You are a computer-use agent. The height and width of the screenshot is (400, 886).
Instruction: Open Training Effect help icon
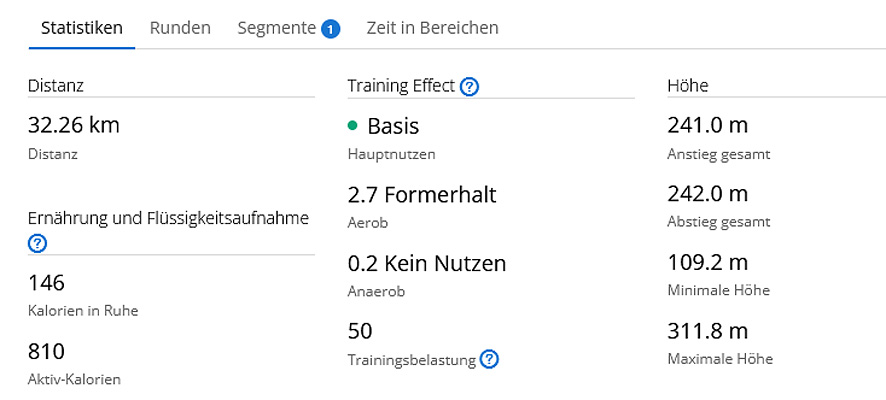[x=470, y=87]
